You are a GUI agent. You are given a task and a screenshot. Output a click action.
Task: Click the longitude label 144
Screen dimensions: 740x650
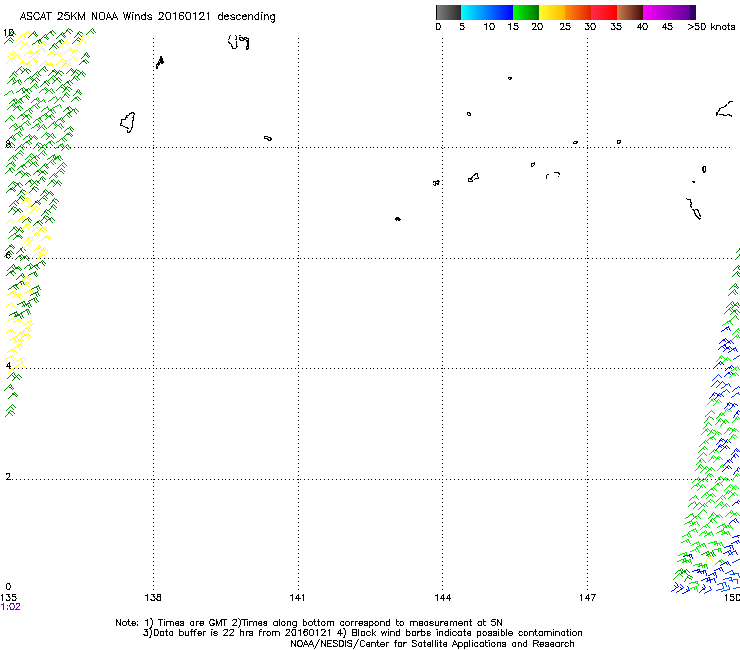tap(443, 598)
